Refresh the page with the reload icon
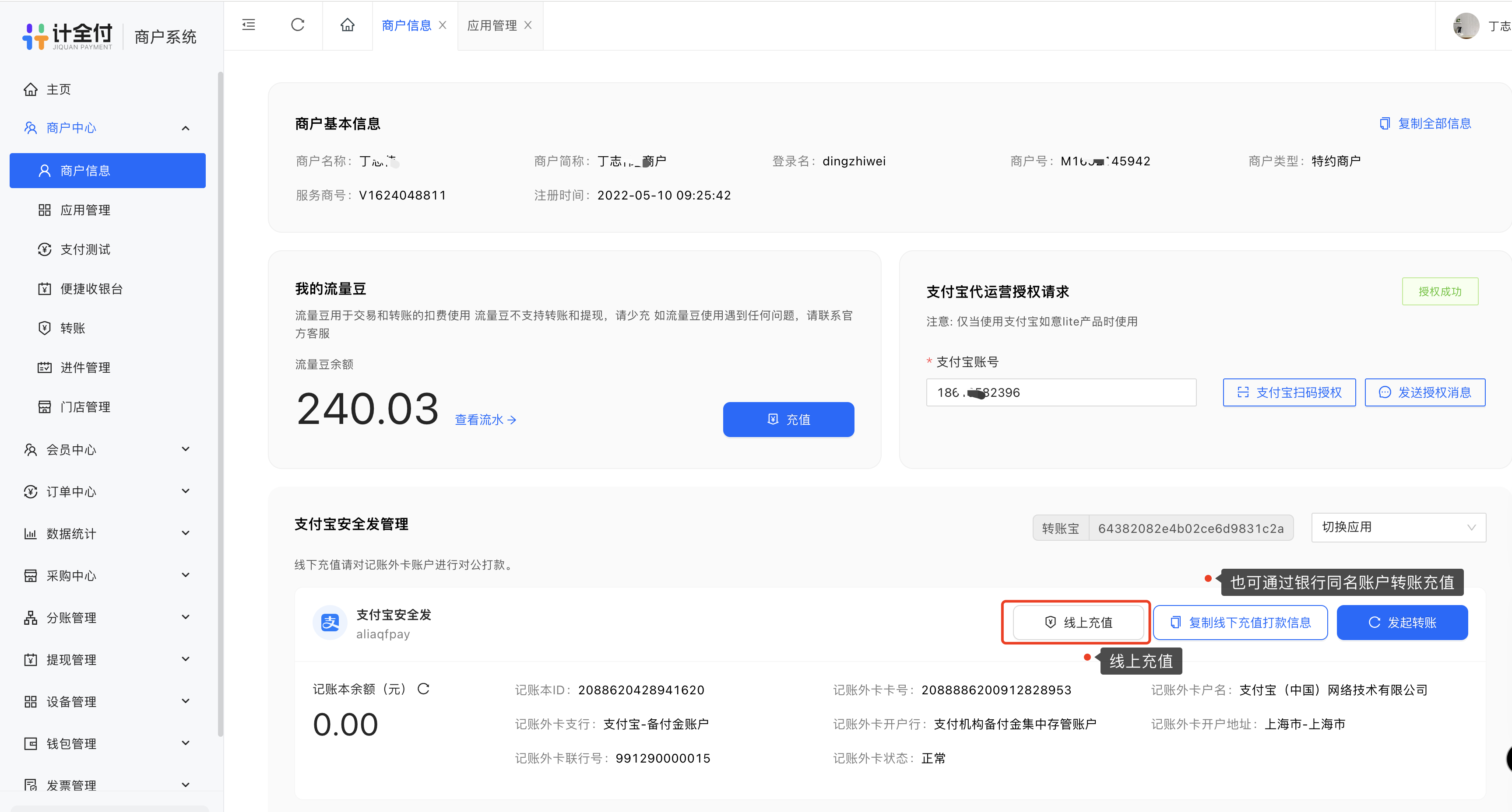The width and height of the screenshot is (1512, 812). point(298,24)
